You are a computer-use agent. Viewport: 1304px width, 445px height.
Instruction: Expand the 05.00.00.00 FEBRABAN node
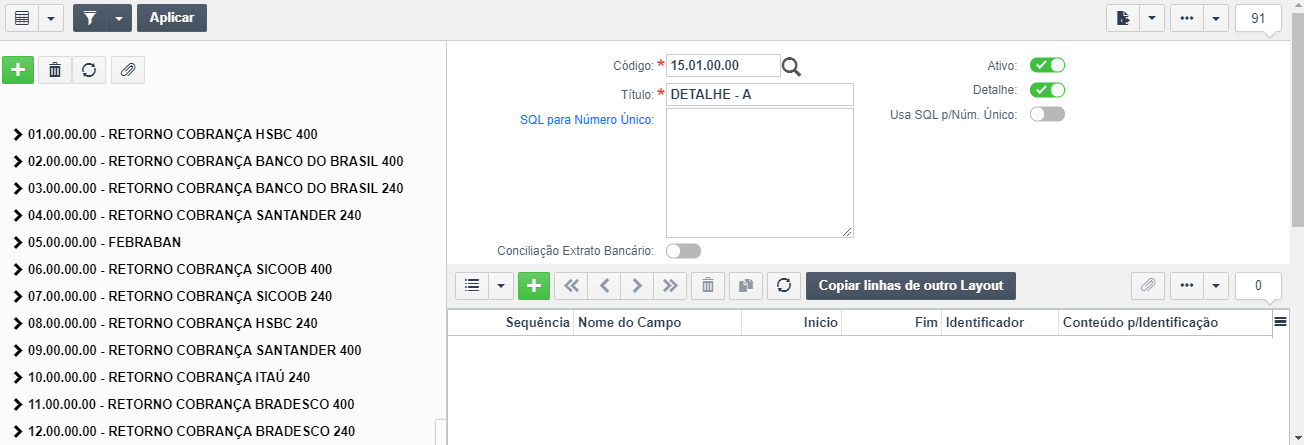coord(18,242)
